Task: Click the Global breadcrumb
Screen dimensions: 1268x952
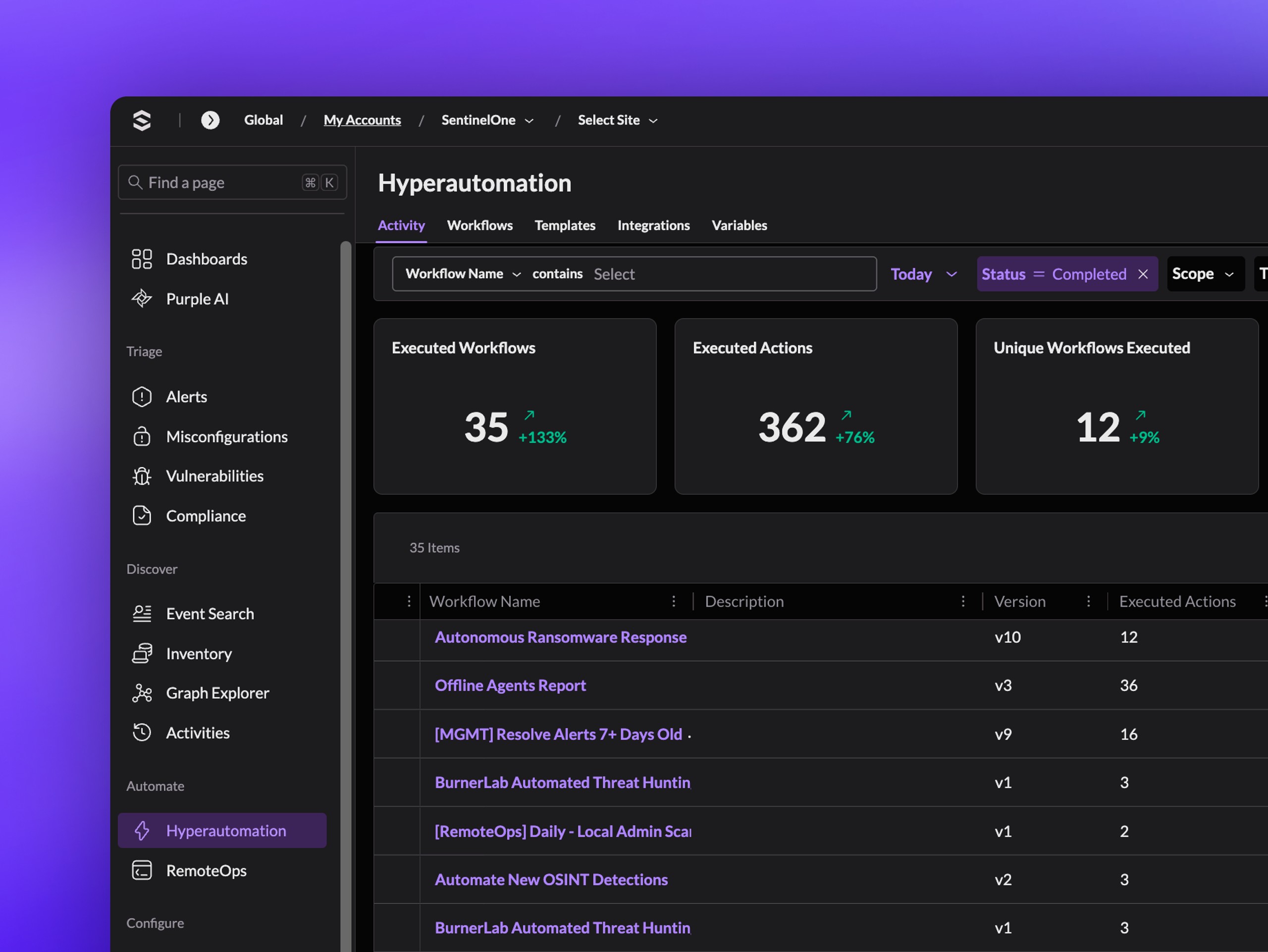Action: [x=263, y=120]
